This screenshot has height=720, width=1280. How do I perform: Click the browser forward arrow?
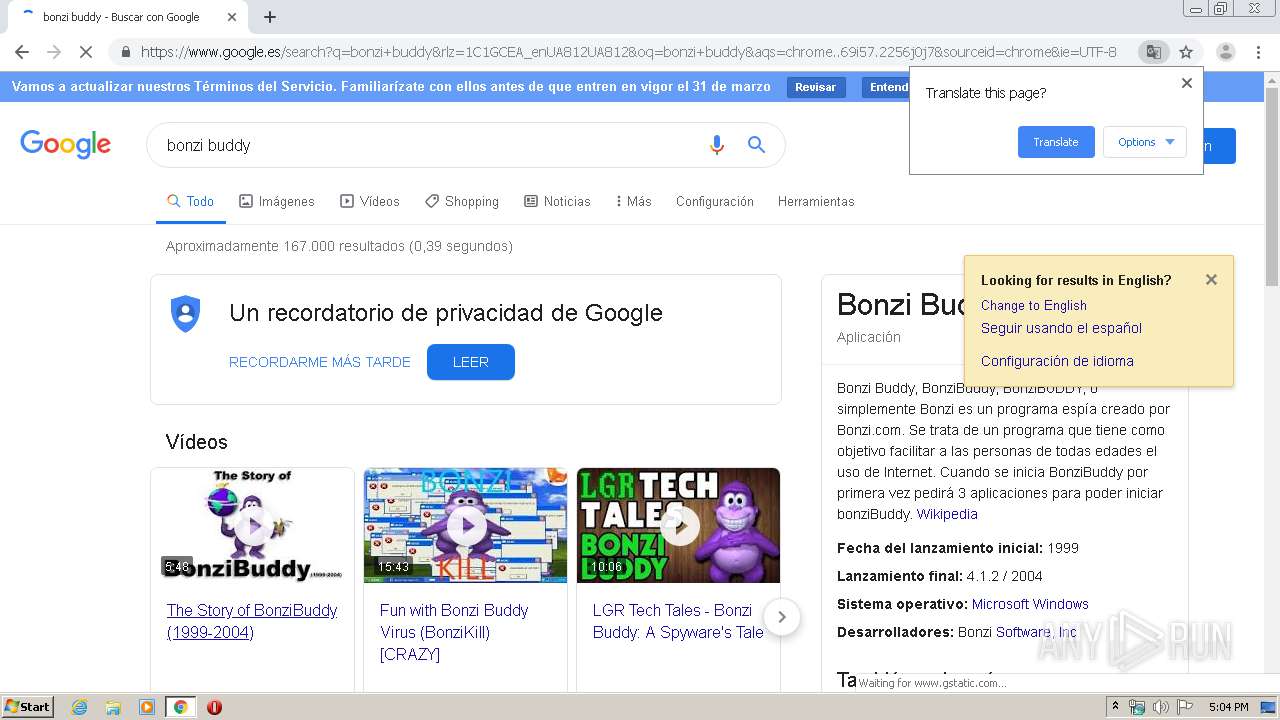(54, 52)
